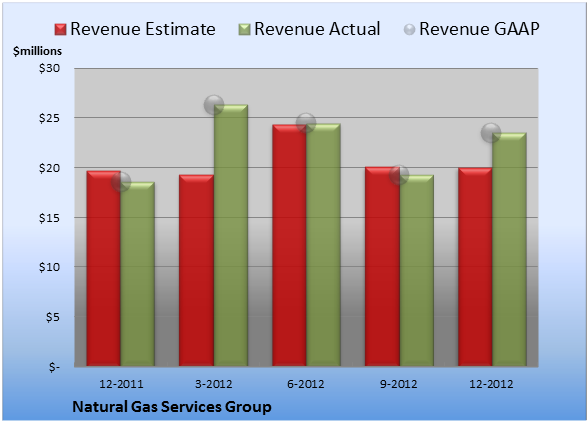Viewport: 588px width, 422px height.
Task: Select the red estimate bar for 9-2012
Action: click(382, 266)
